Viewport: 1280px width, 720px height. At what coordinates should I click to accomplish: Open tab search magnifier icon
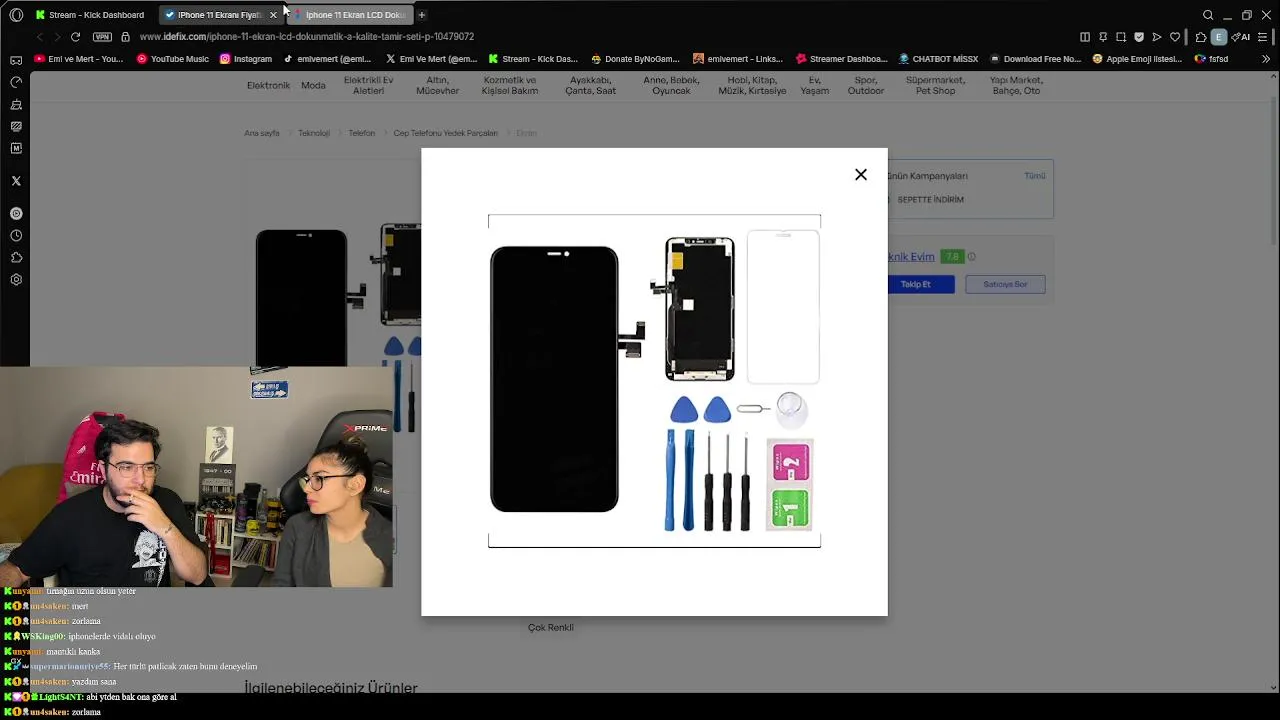[1208, 15]
